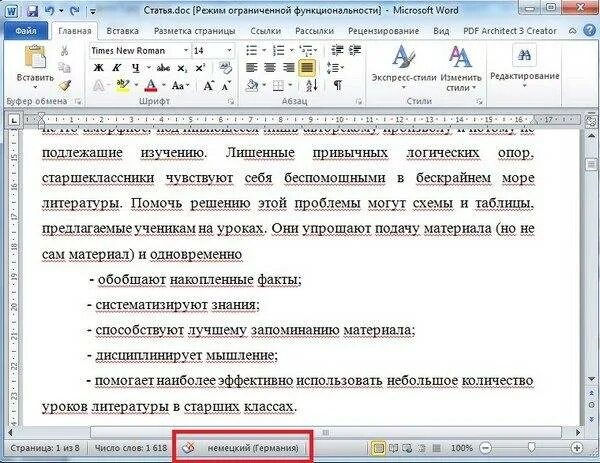Screen dimensions: 600x463
Task: Click the 100% zoom level button
Action: click(461, 448)
